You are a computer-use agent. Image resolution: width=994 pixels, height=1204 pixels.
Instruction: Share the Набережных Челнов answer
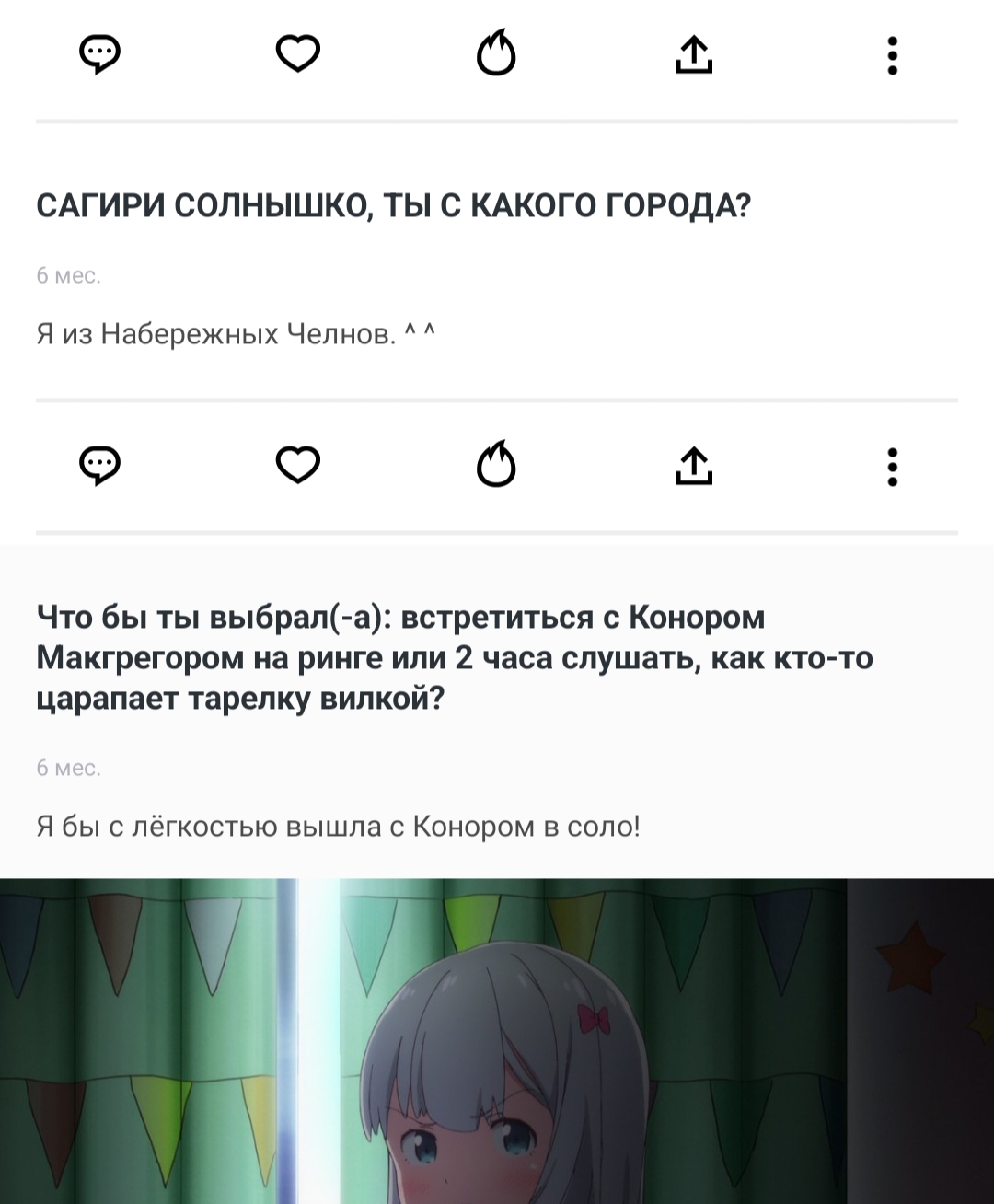pyautogui.click(x=694, y=465)
